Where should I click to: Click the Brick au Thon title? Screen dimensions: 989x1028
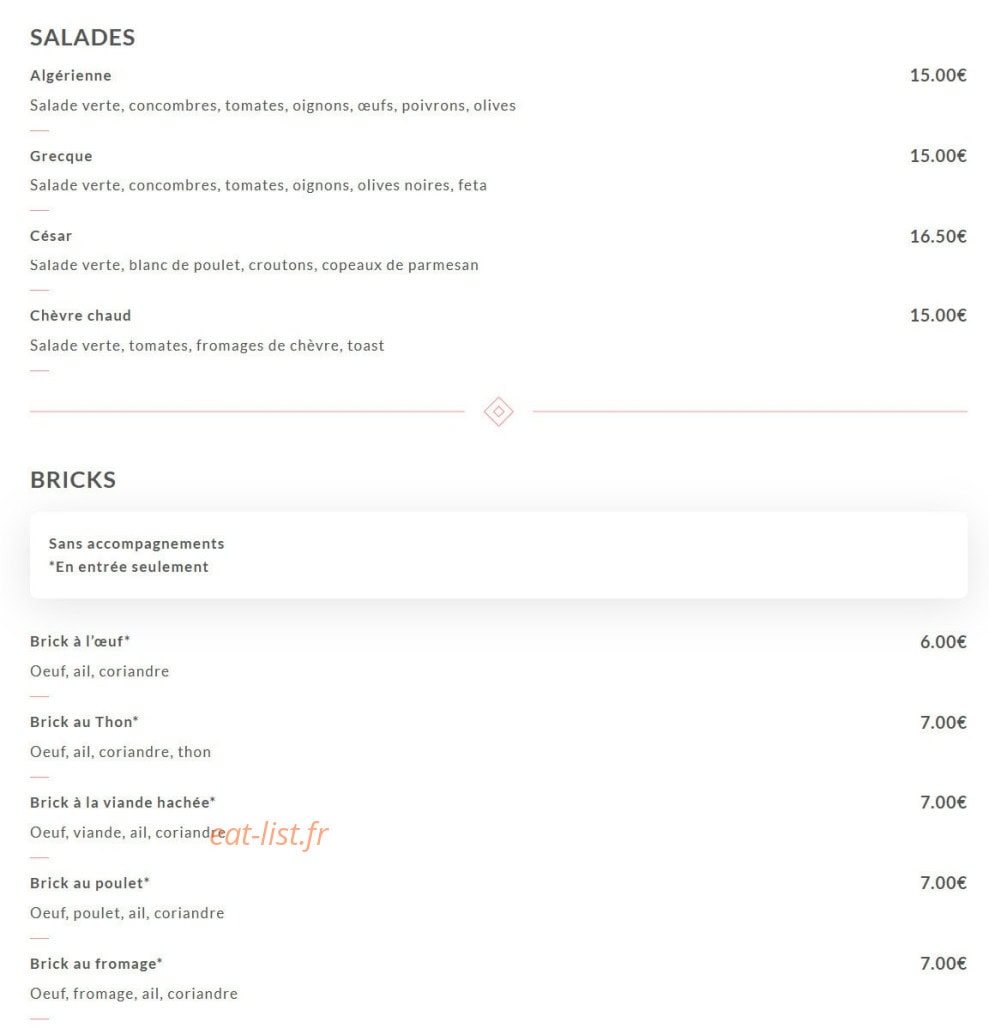(84, 722)
